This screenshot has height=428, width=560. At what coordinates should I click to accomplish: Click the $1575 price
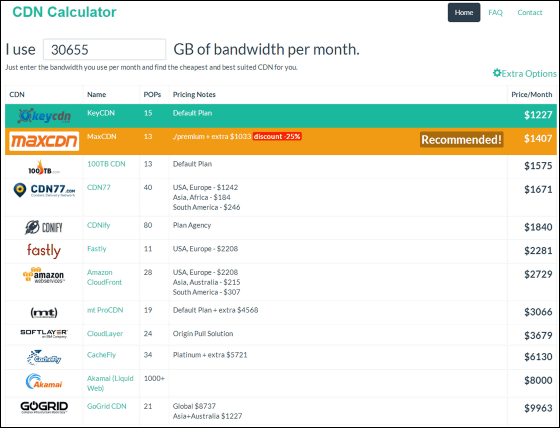pos(538,166)
